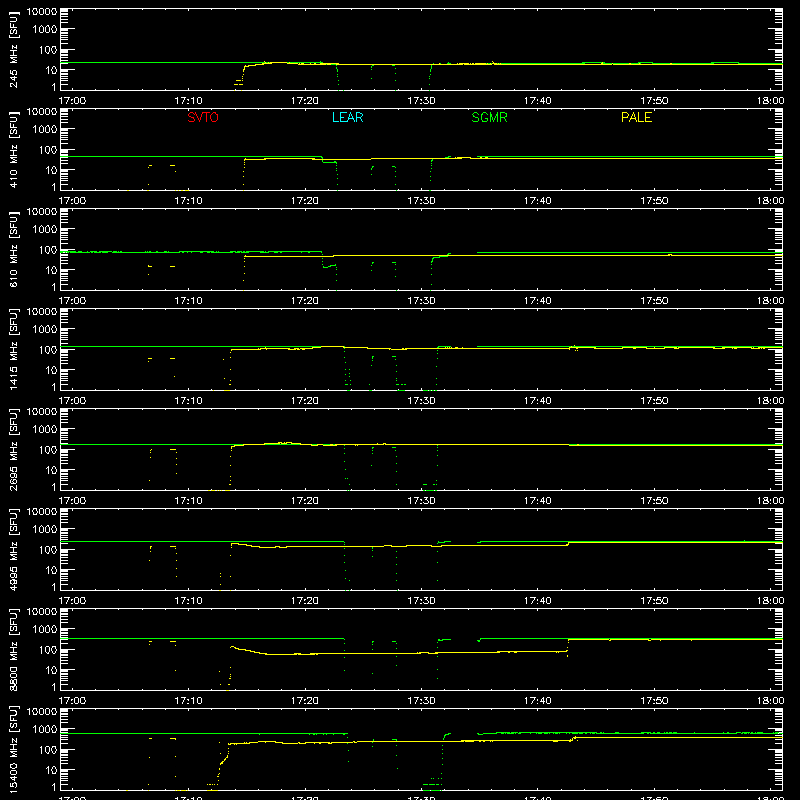Click the 10000 y-tick of the 245 MHz plot

(42, 12)
